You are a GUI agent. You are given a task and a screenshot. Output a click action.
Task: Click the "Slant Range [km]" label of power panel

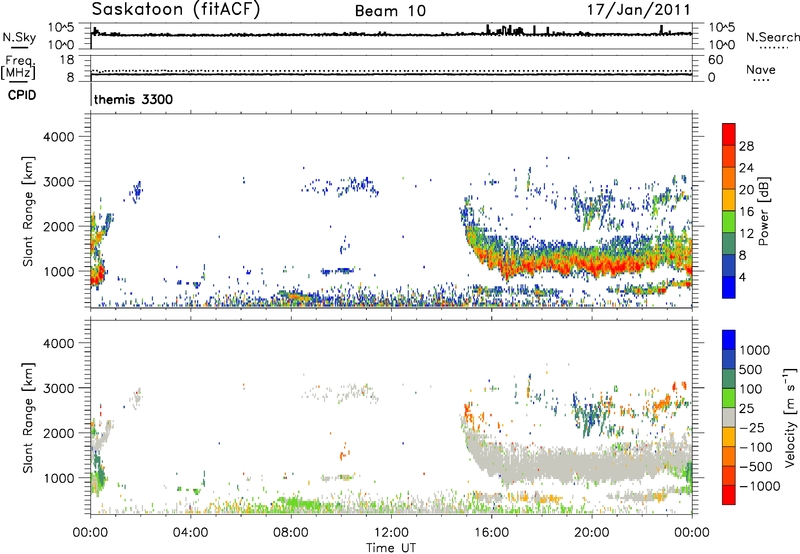pos(28,211)
